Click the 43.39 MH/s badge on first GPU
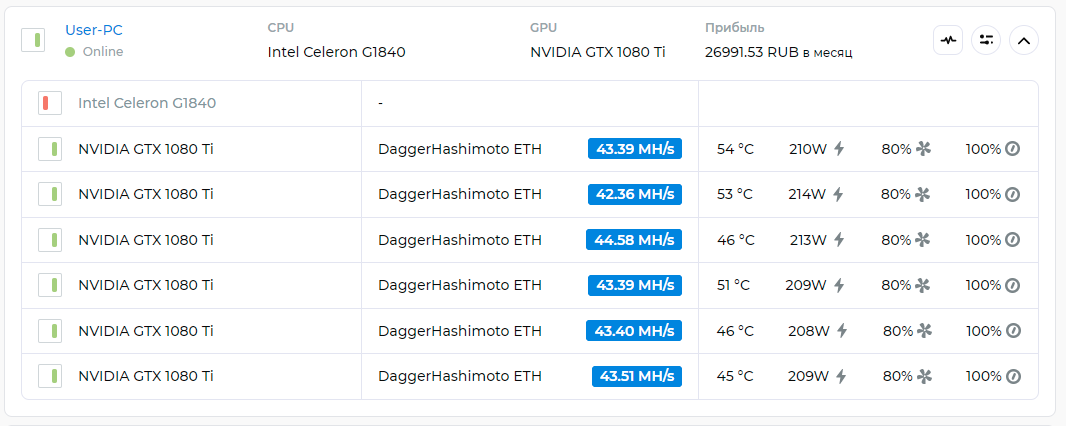The image size is (1066, 426). coord(635,149)
